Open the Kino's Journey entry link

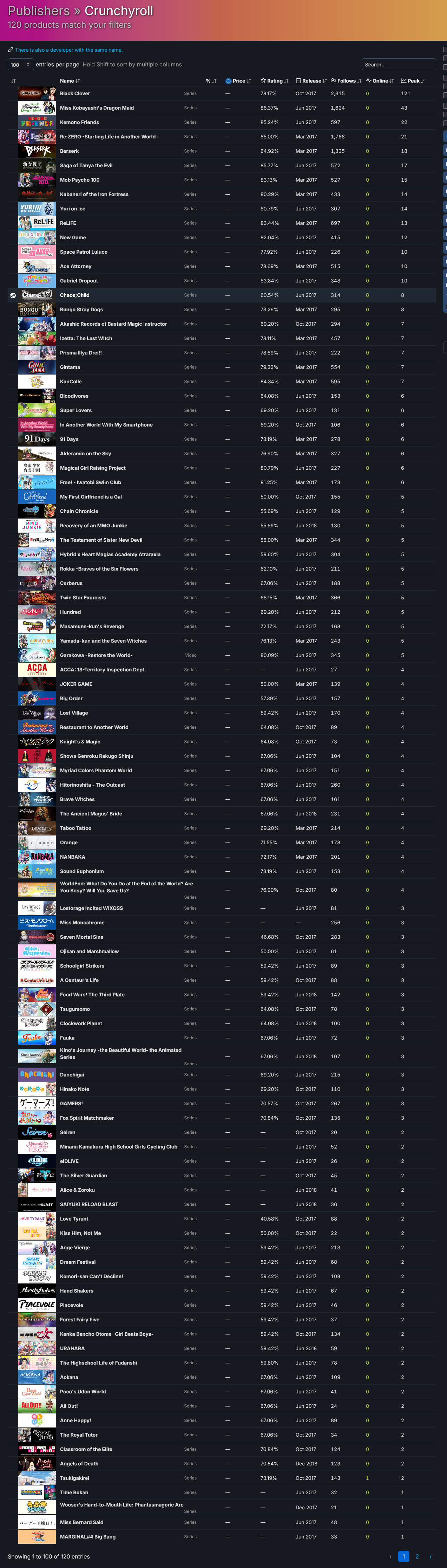[120, 1054]
